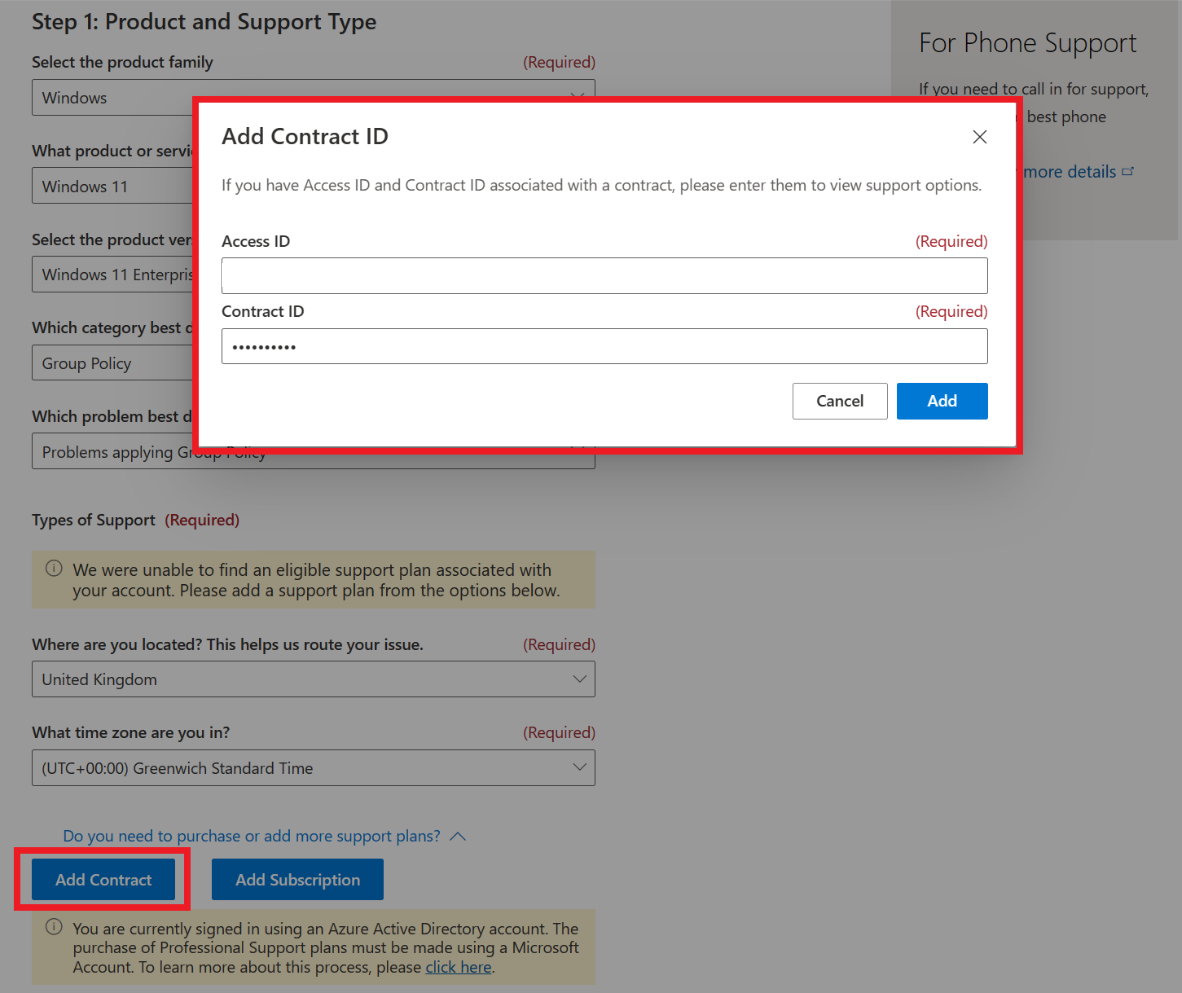Open the Windows 11 Enterprise version dropdown

coord(110,275)
